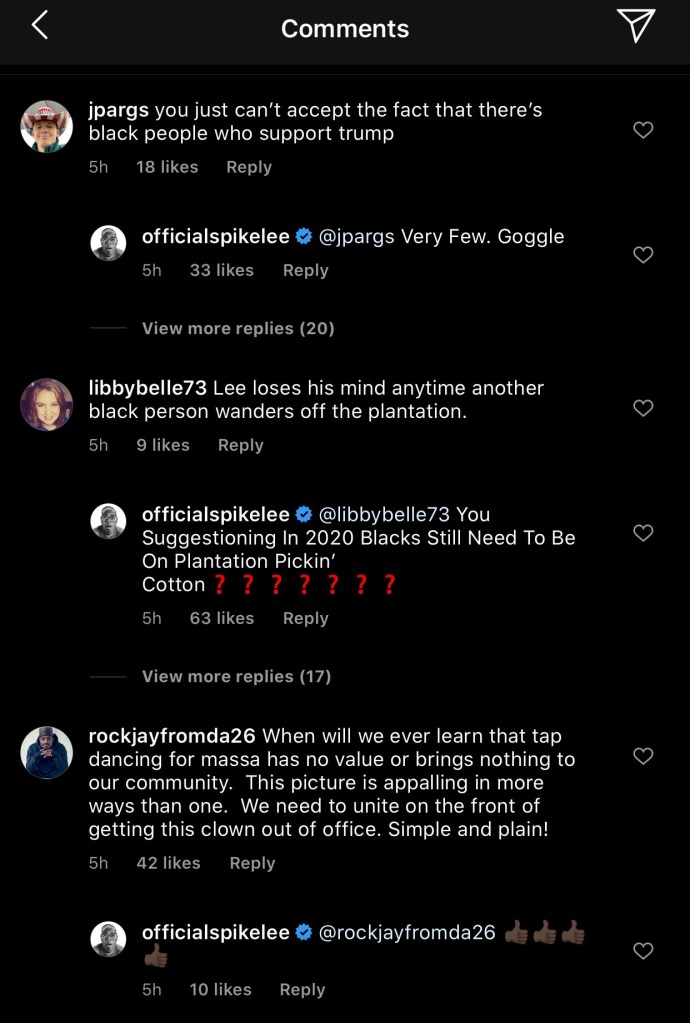Open direct share paper plane icon
This screenshot has height=1023, width=690.
coord(635,26)
